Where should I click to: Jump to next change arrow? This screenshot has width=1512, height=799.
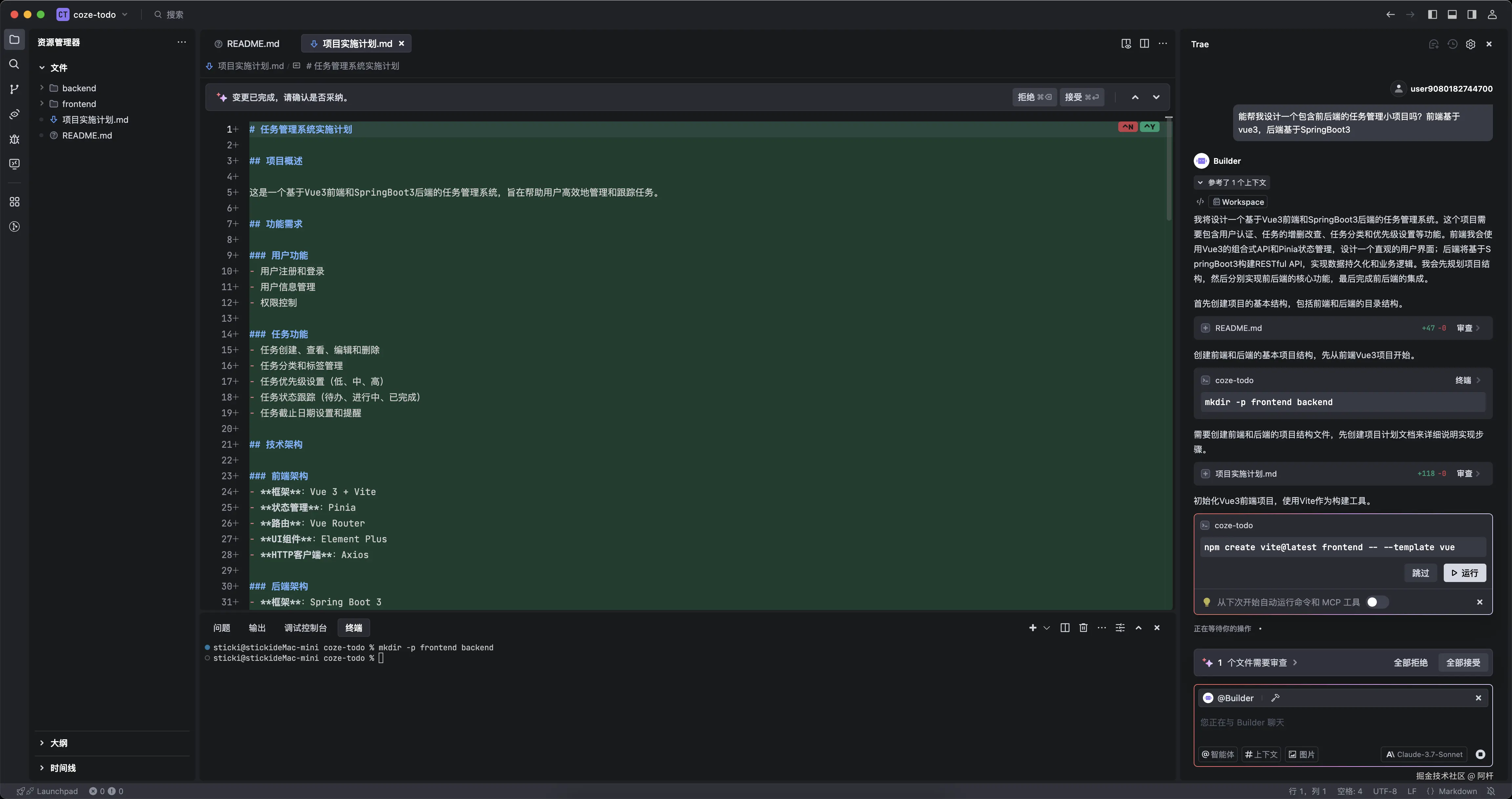1156,97
